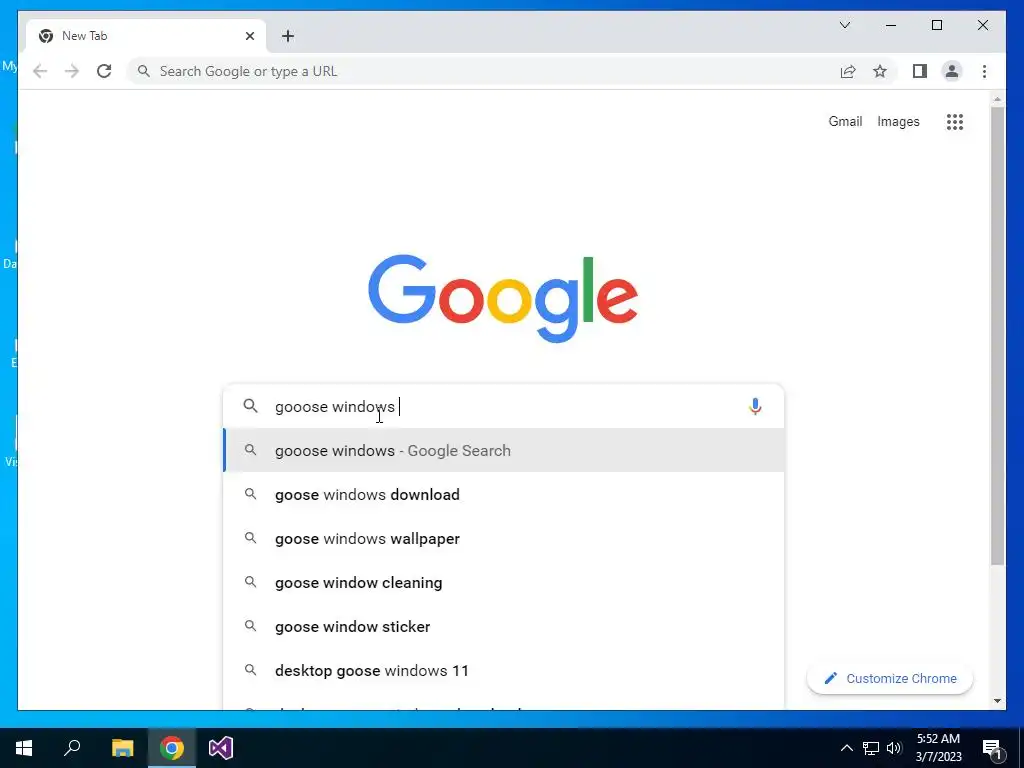Image resolution: width=1024 pixels, height=768 pixels.
Task: Click the Customize Chrome button
Action: click(889, 679)
